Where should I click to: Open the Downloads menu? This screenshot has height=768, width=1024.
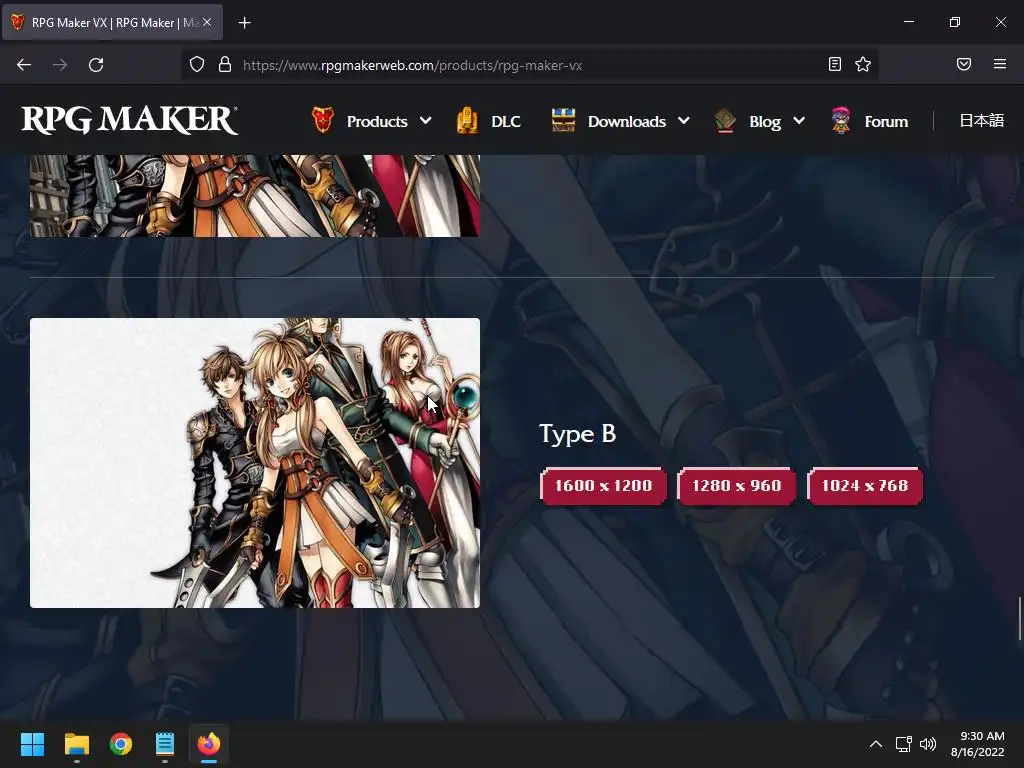626,121
